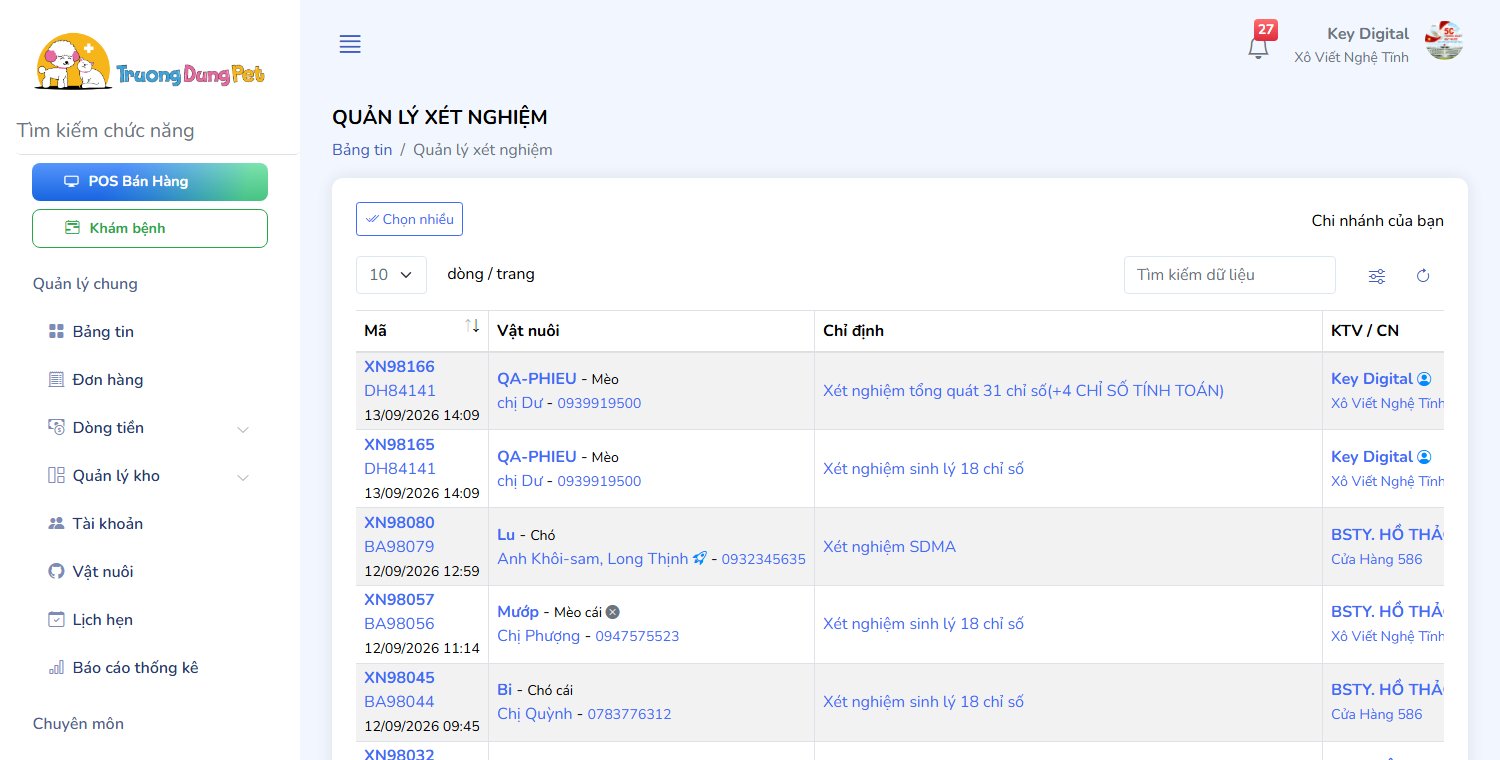
Task: Click phone number 0947575523
Action: (637, 637)
